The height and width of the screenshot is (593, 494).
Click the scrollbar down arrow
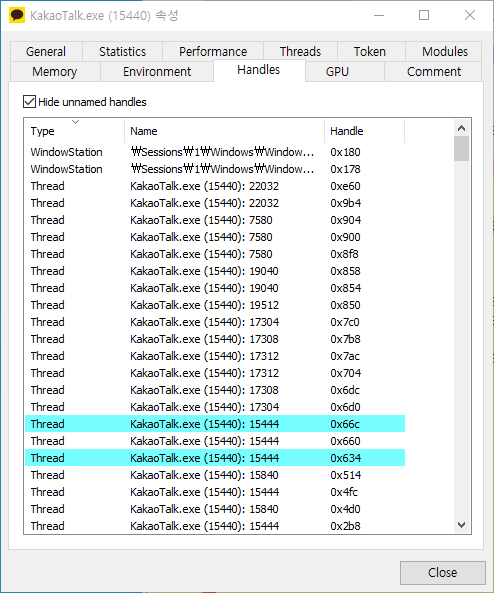(x=461, y=525)
